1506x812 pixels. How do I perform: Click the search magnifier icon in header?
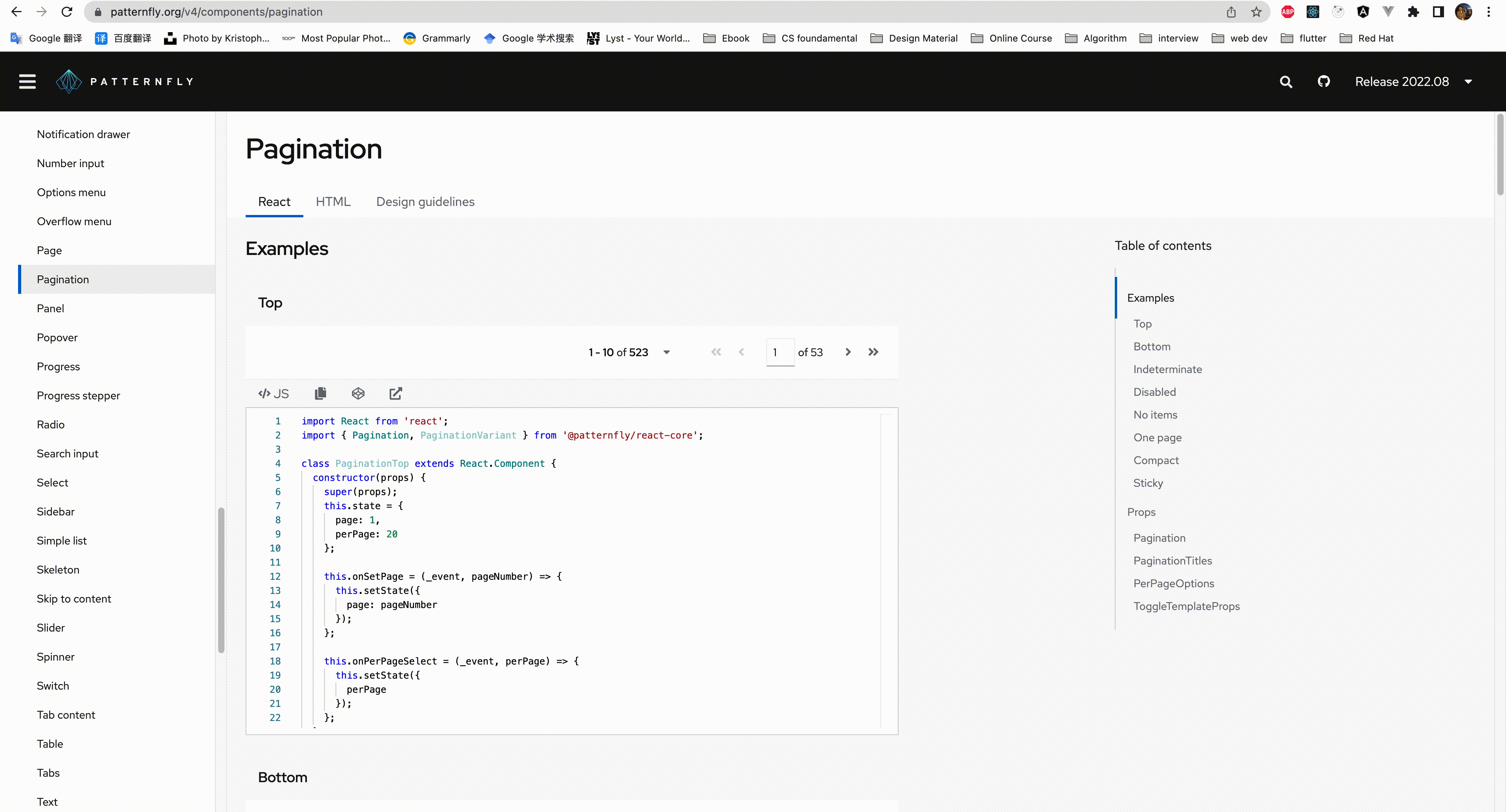click(1285, 81)
